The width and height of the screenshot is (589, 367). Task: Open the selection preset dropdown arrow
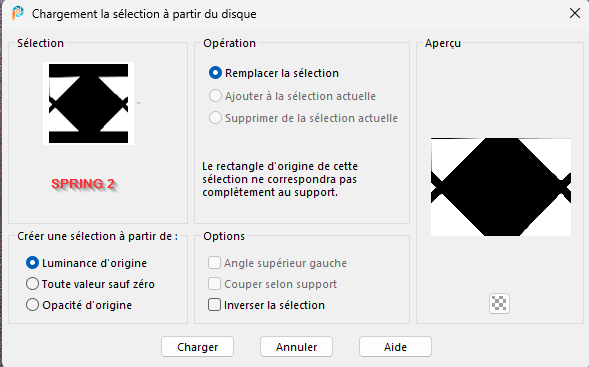tap(139, 103)
